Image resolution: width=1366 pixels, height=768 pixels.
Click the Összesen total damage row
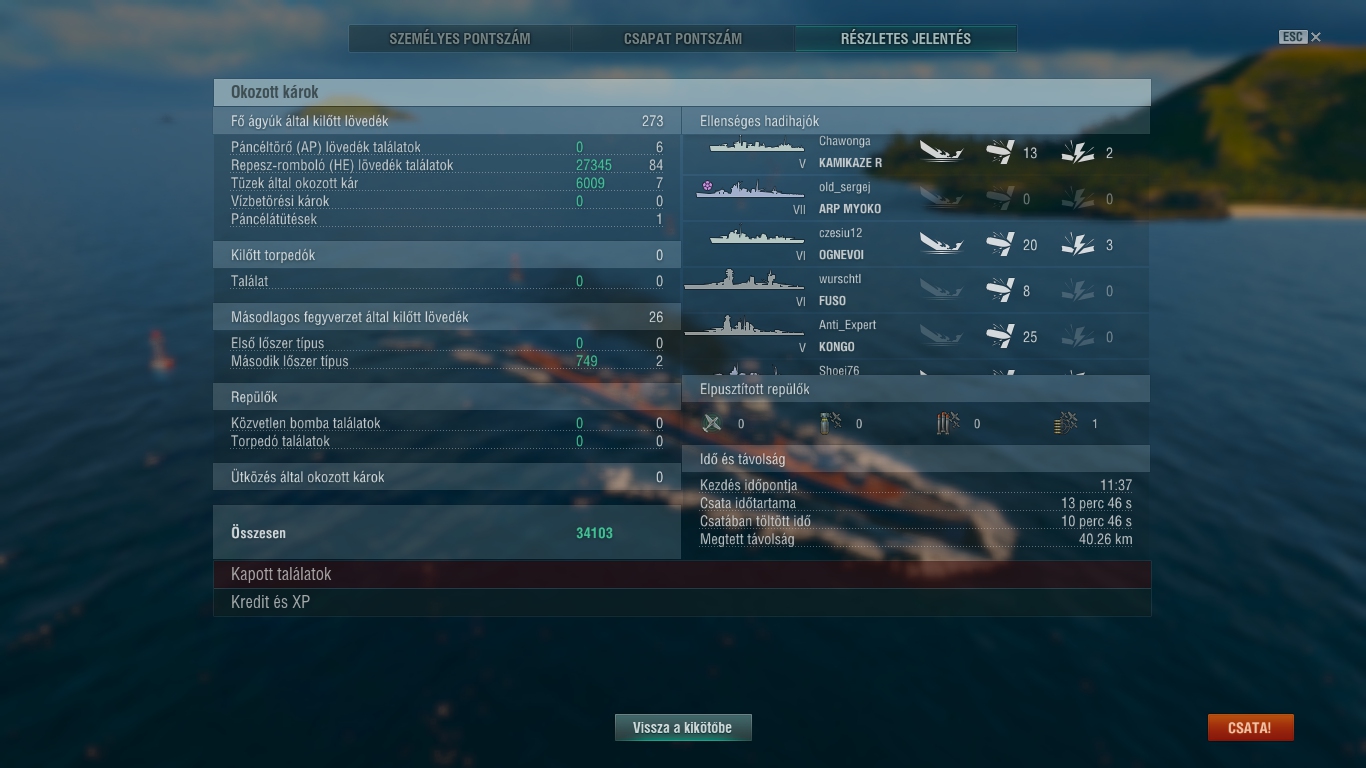tap(447, 533)
